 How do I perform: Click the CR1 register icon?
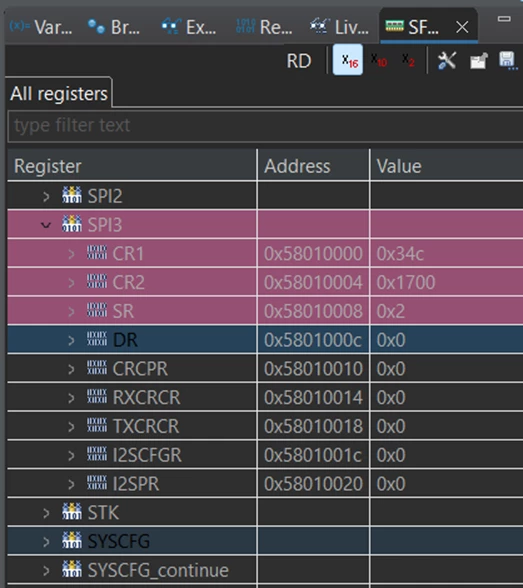coord(97,252)
